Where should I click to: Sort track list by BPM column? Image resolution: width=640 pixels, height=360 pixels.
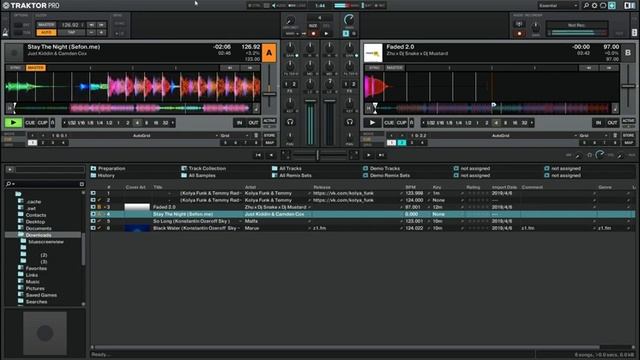coord(411,187)
